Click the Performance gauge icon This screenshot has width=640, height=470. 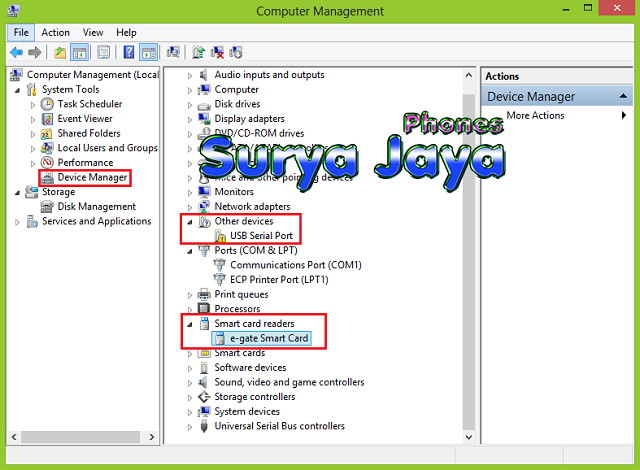pyautogui.click(x=47, y=163)
